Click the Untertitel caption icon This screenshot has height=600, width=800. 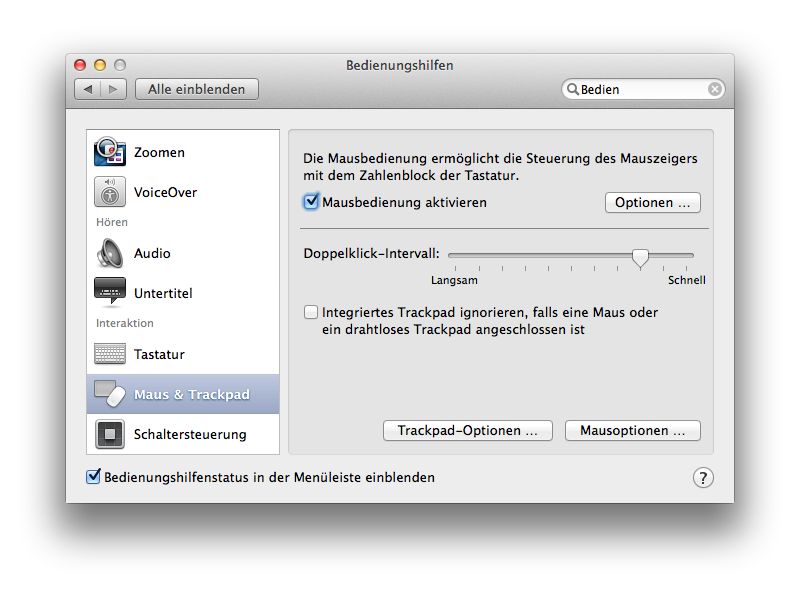tap(110, 291)
